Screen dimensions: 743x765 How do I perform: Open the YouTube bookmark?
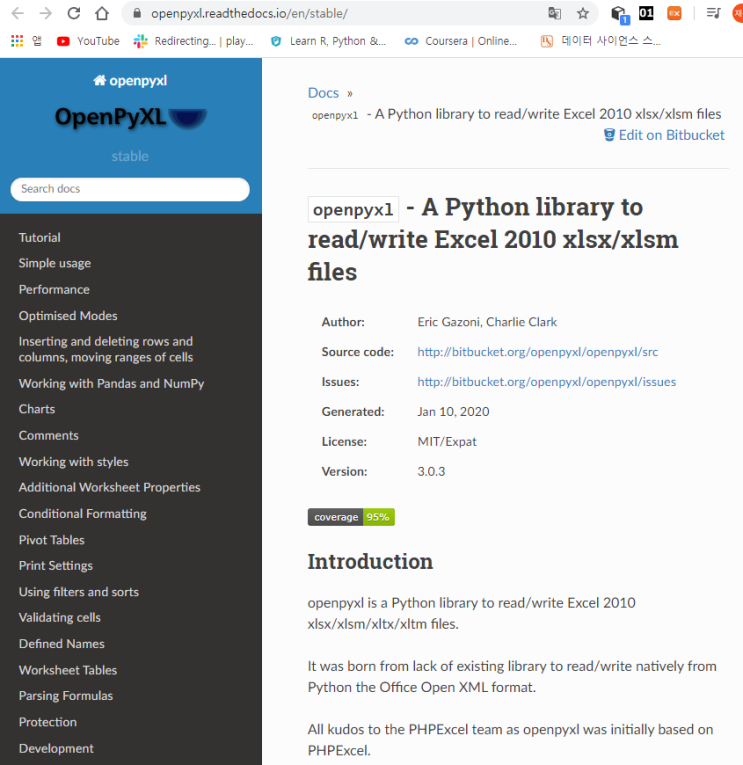pos(88,41)
